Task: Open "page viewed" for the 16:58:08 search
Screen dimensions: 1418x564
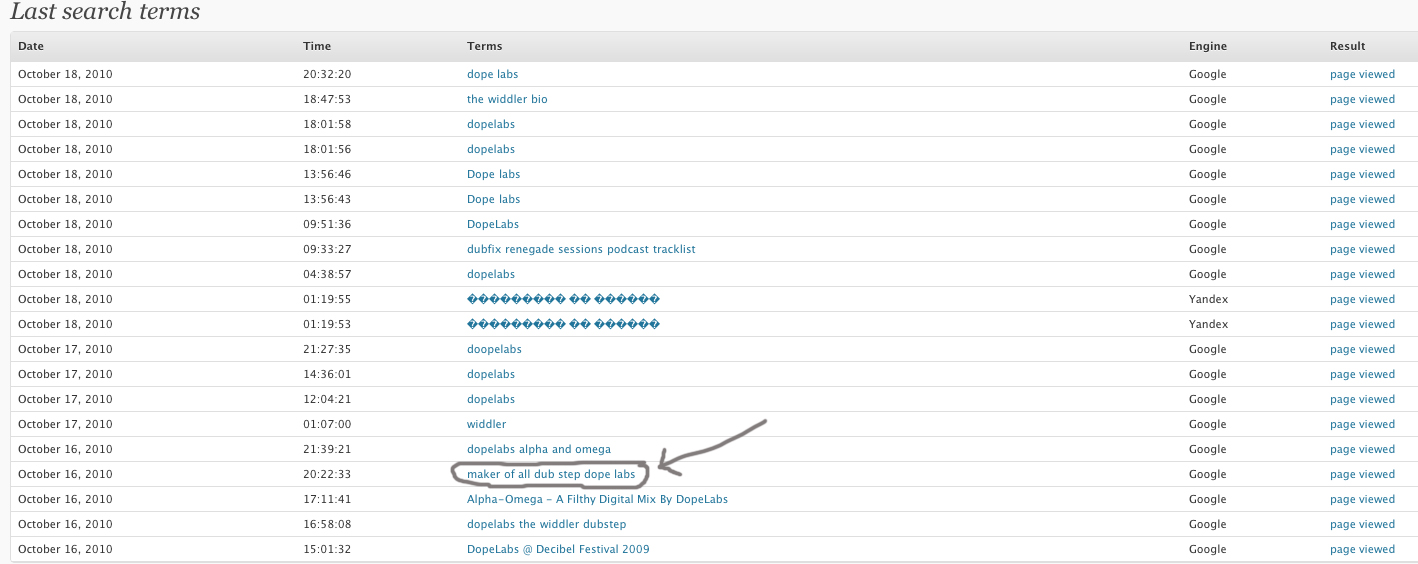Action: [1362, 524]
